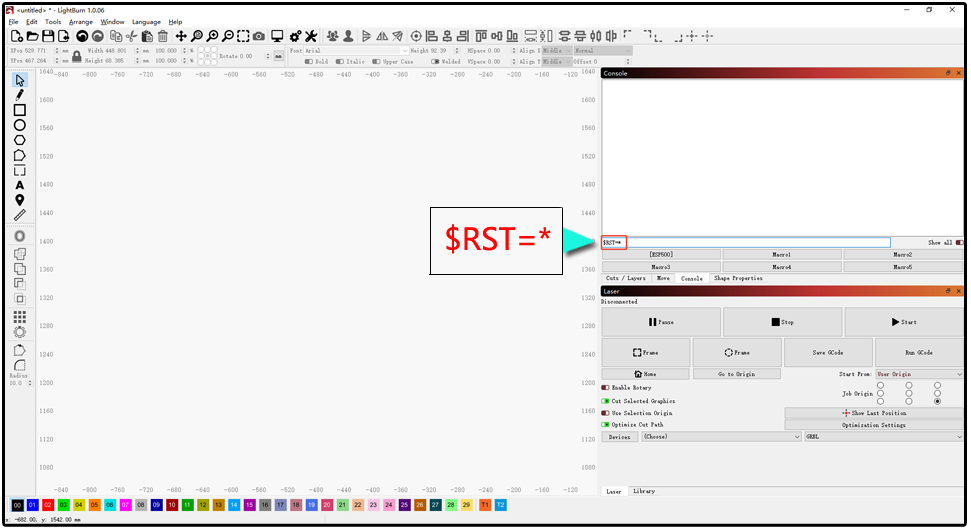Open the Tools menu
This screenshot has height=531, width=971.
(x=53, y=22)
